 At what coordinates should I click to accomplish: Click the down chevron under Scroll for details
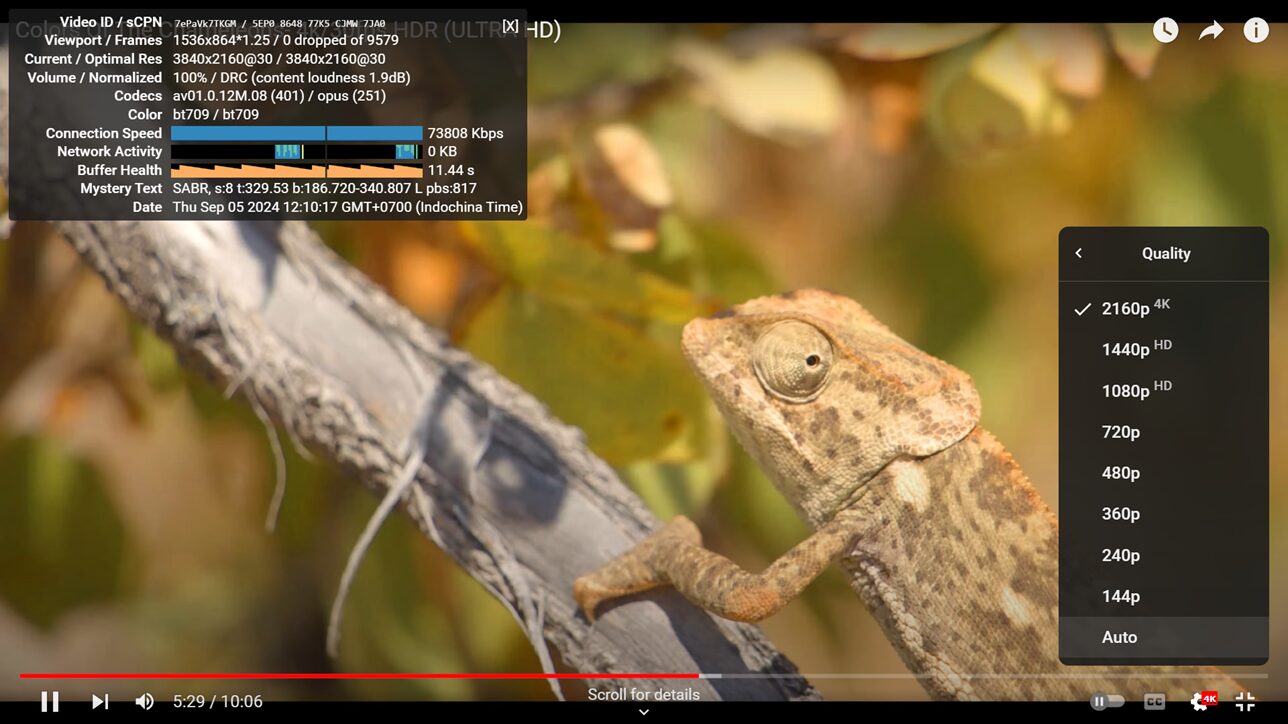click(x=644, y=712)
